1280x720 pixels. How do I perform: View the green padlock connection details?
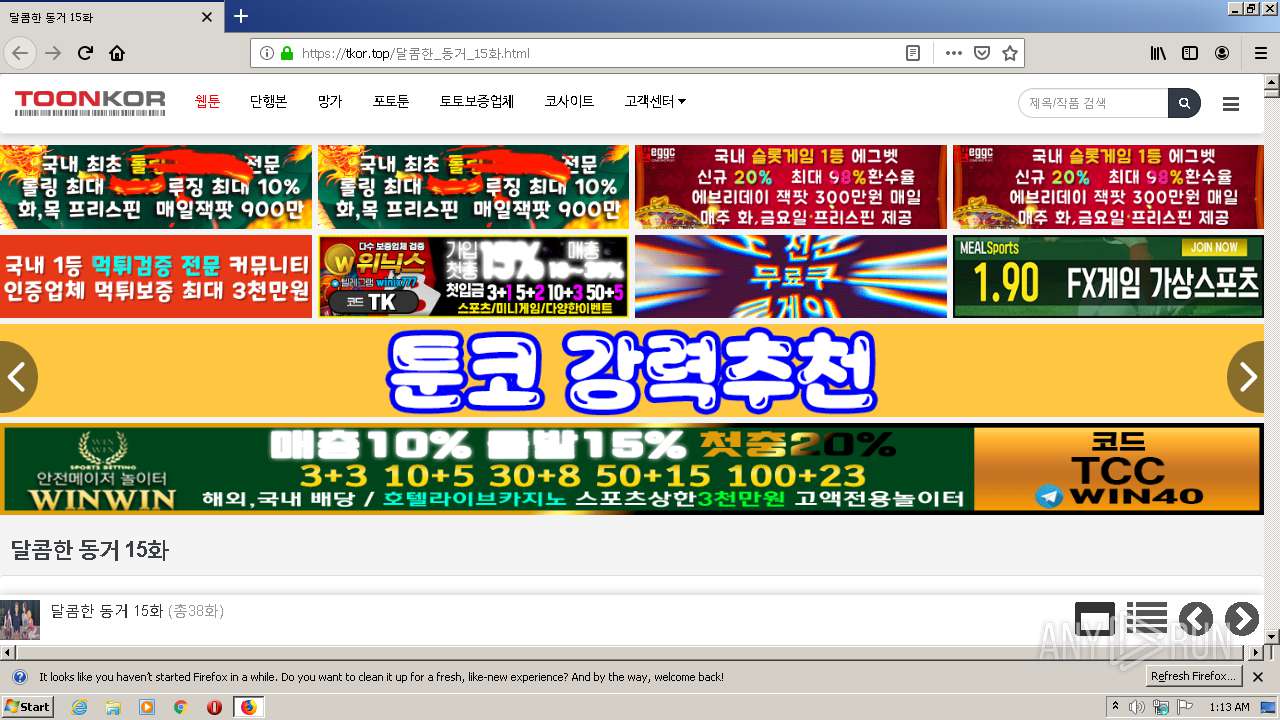coord(287,53)
